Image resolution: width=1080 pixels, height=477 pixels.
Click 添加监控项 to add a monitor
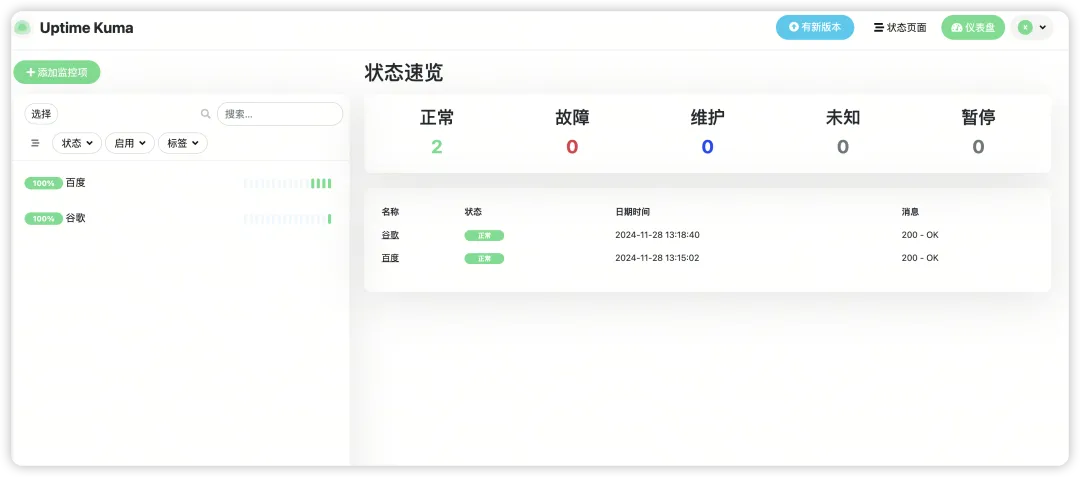(56, 72)
